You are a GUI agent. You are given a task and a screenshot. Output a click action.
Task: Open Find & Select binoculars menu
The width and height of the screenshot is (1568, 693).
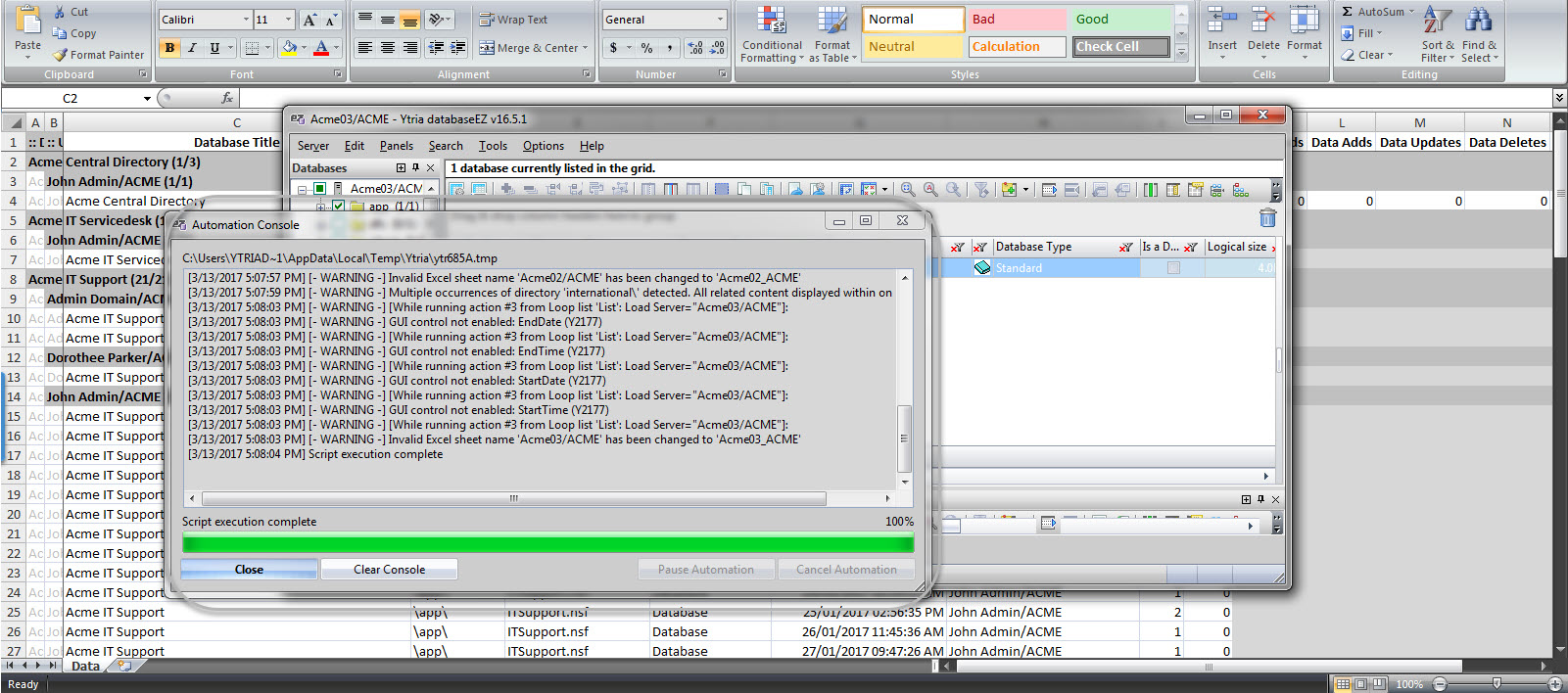1479,35
